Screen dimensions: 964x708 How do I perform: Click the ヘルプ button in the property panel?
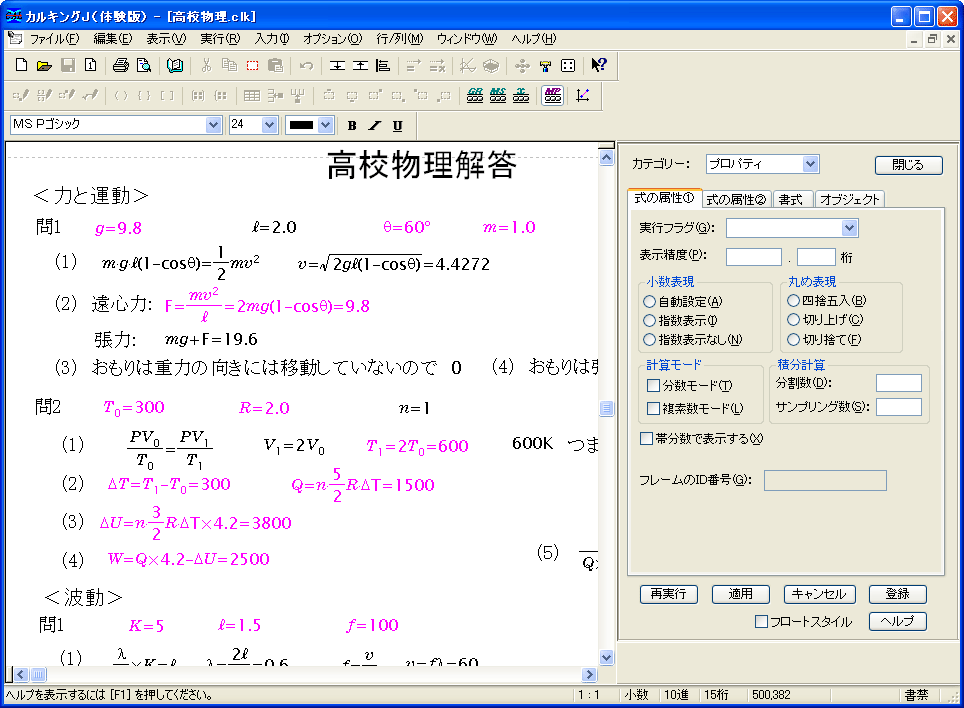click(898, 621)
